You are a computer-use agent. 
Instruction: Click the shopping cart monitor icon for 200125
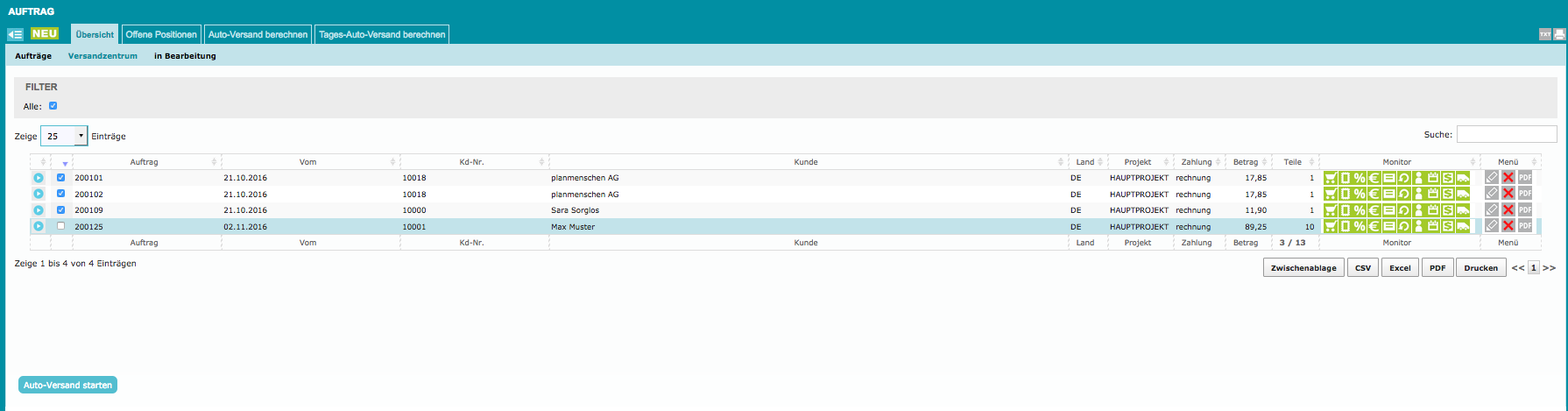1331,226
